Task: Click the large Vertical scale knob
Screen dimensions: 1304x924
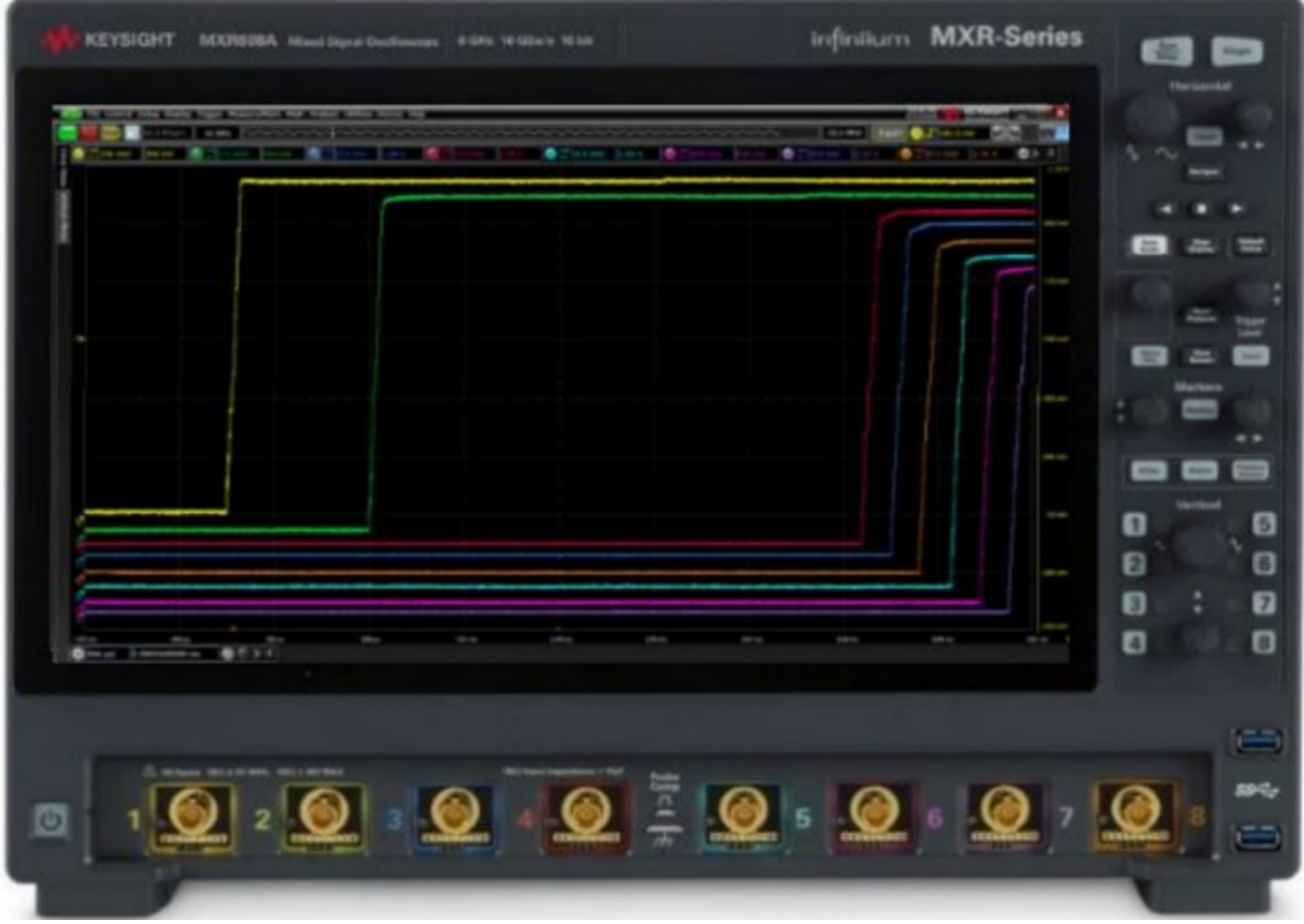Action: [x=1198, y=545]
